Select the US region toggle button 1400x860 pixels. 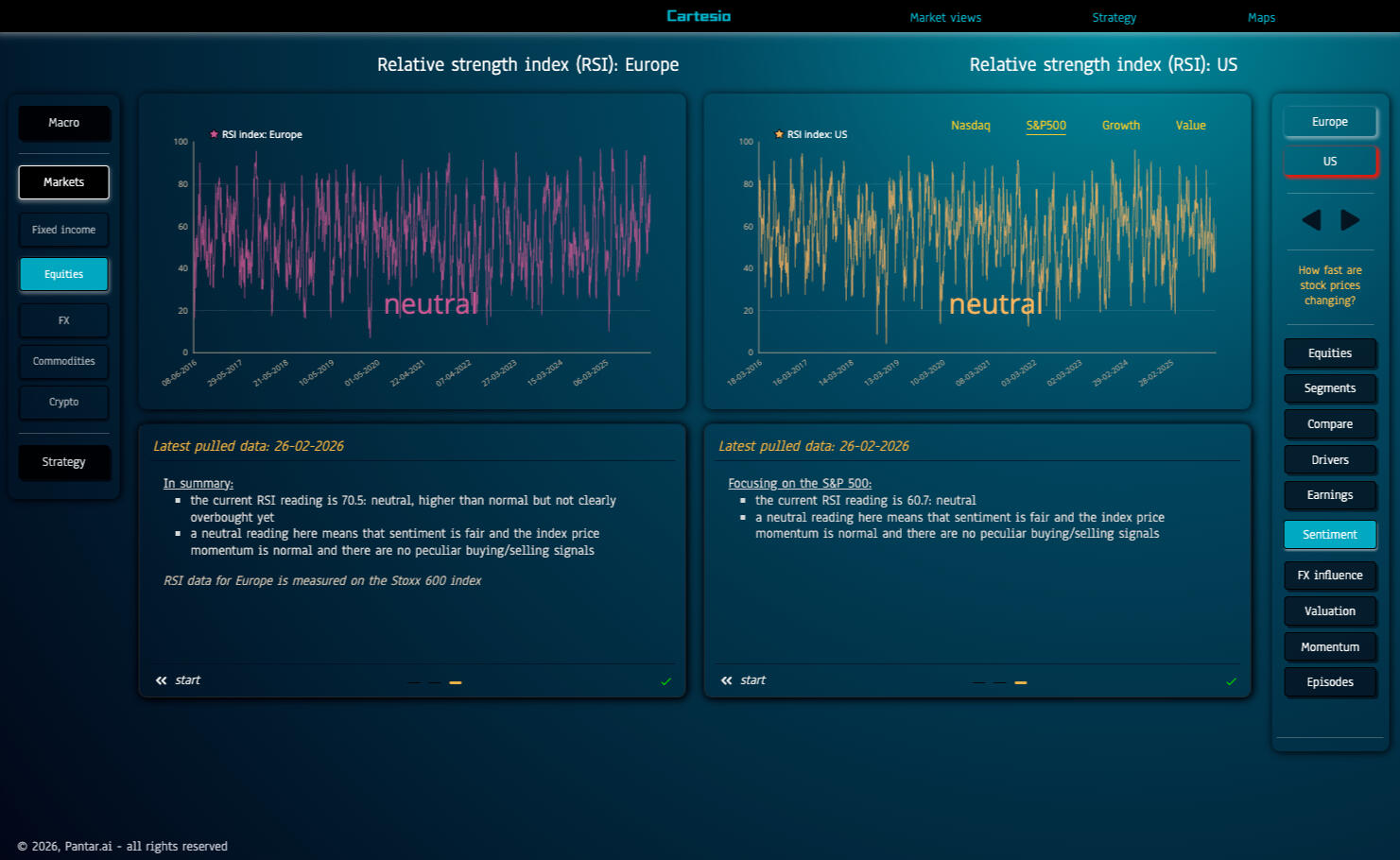click(1329, 162)
